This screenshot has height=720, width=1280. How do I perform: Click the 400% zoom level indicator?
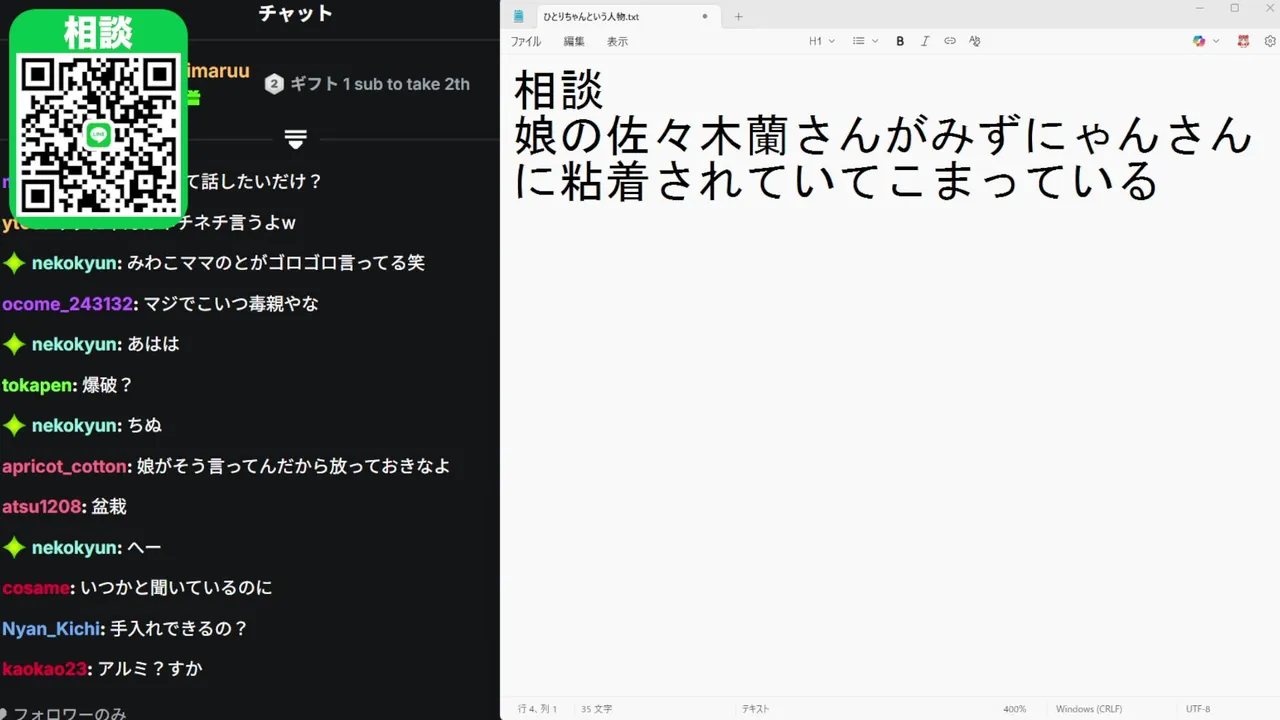[x=1015, y=709]
